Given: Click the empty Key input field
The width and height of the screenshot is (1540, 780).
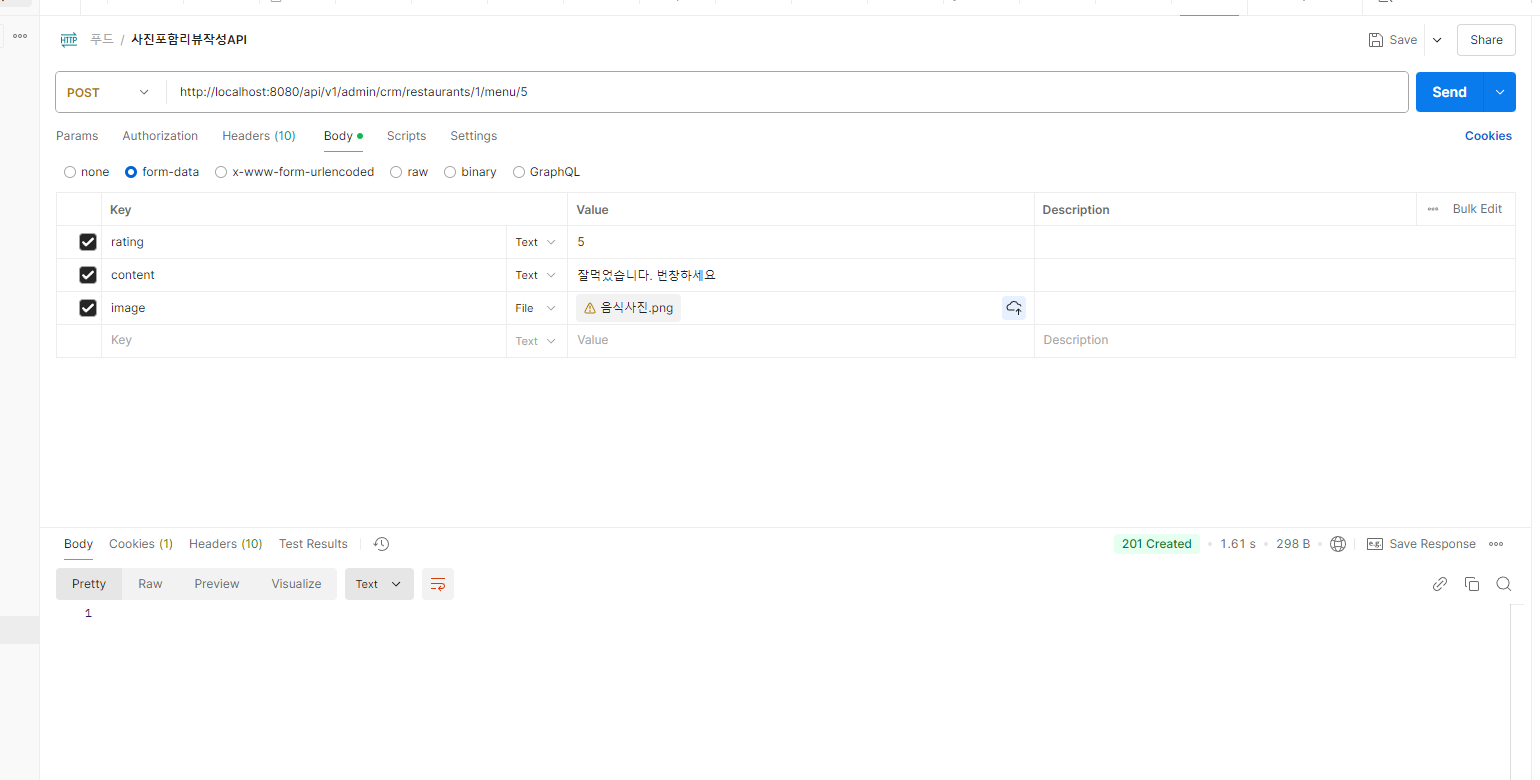Looking at the screenshot, I should pos(304,341).
